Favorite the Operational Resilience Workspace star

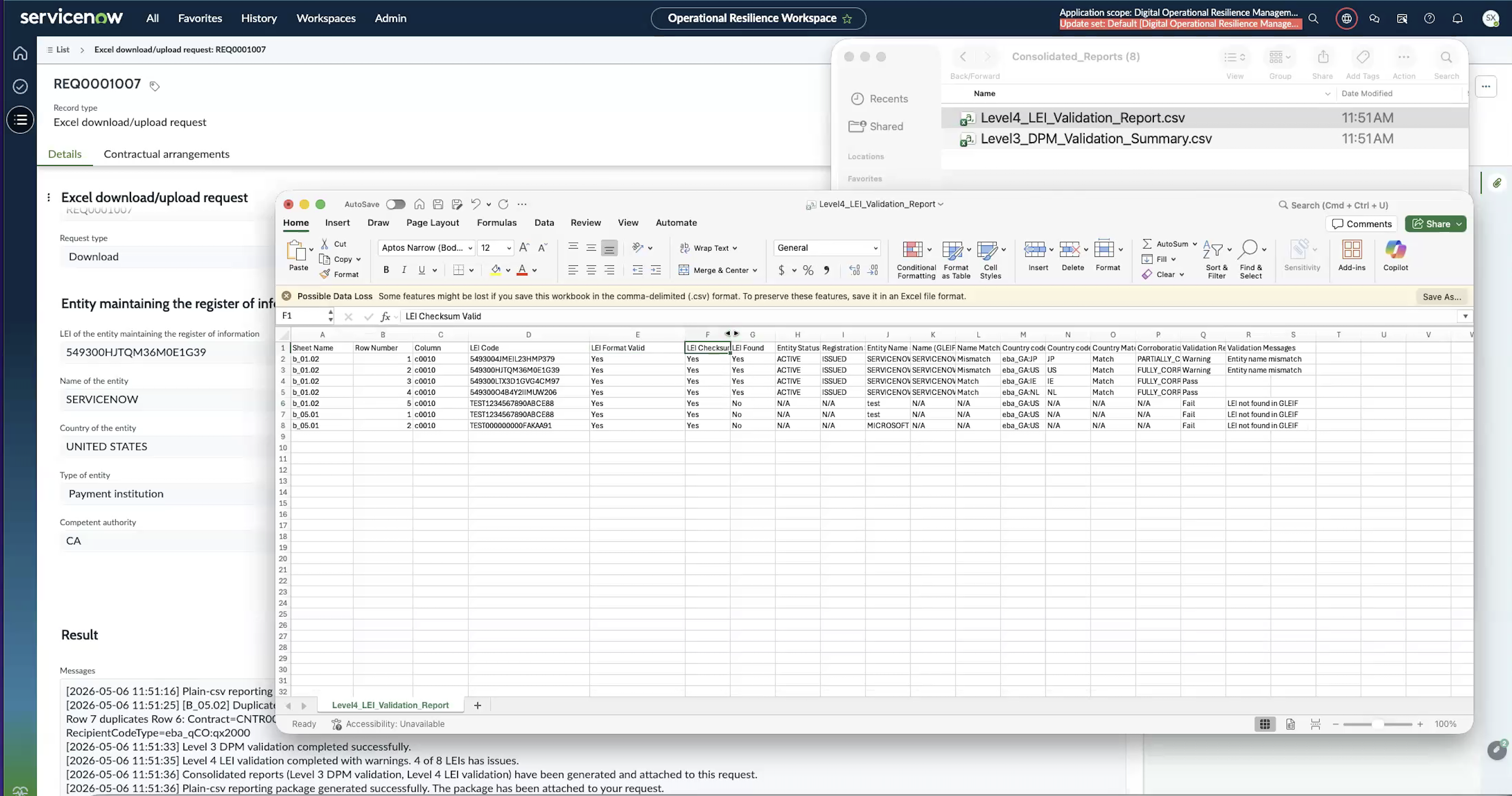click(847, 18)
